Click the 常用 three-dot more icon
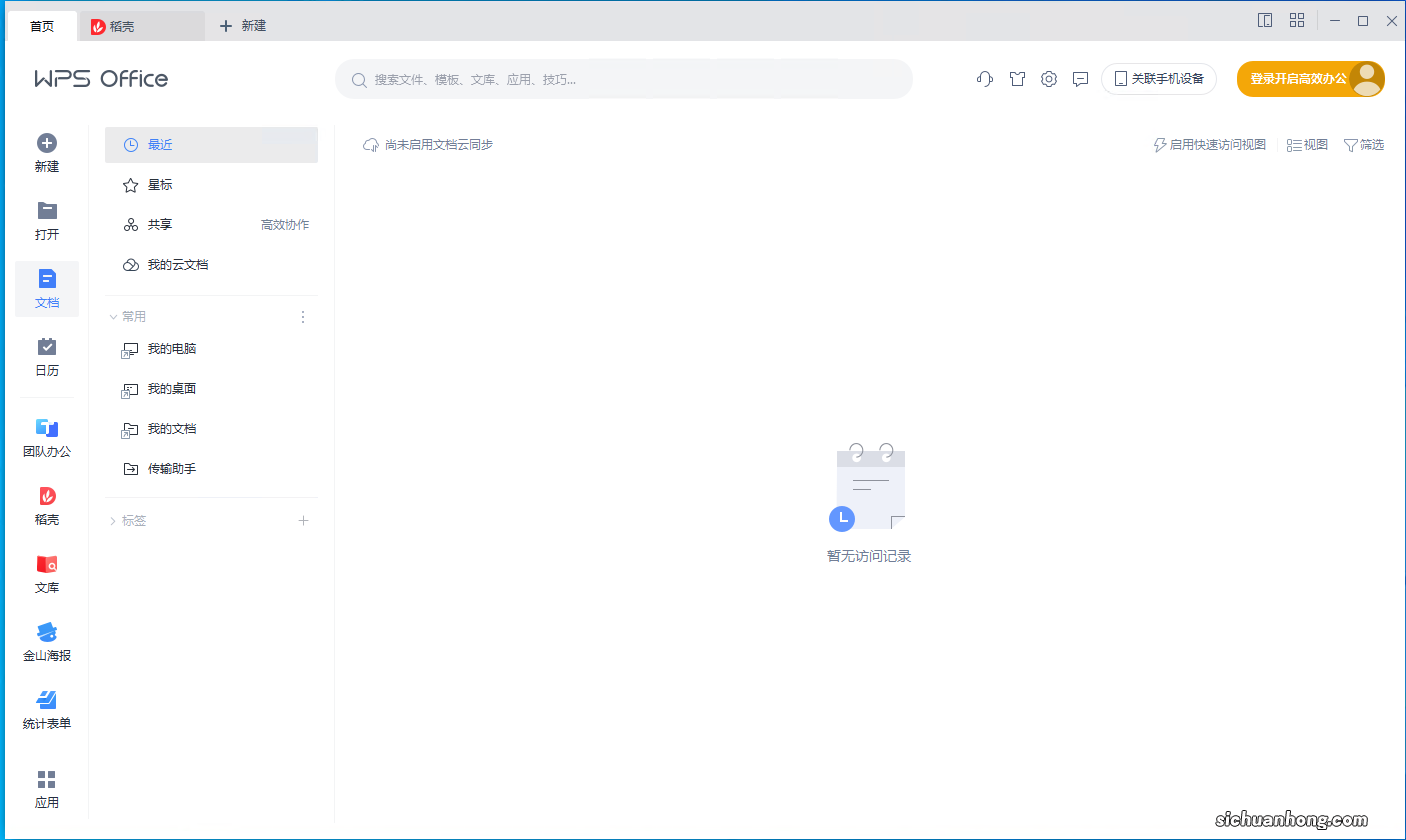 [x=304, y=317]
